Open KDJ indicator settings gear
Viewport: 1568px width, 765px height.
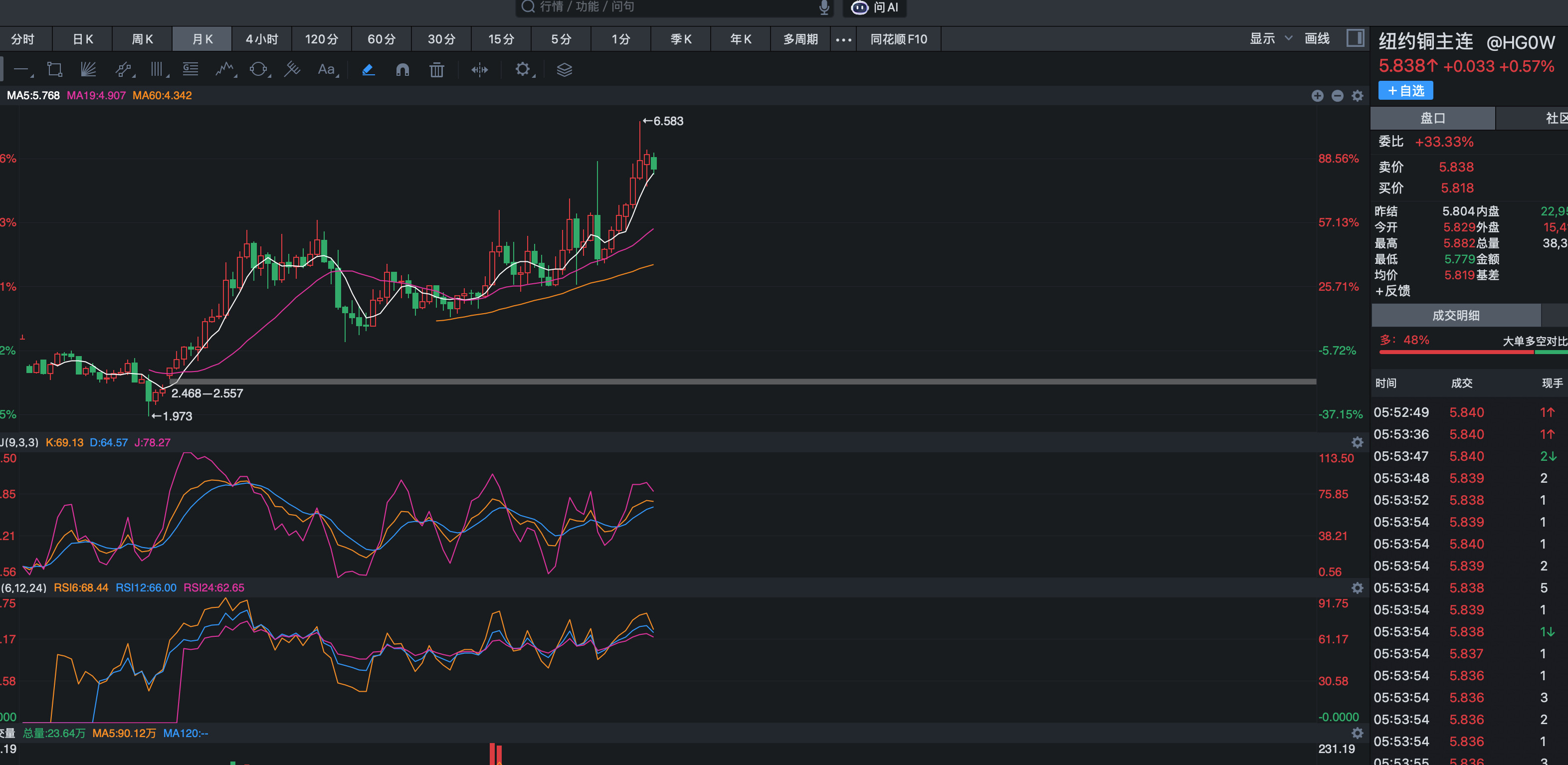(1357, 442)
